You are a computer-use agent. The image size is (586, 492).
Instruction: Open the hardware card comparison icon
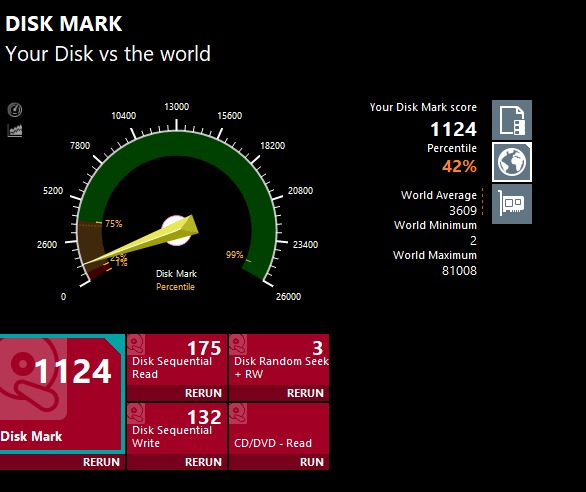[x=512, y=204]
